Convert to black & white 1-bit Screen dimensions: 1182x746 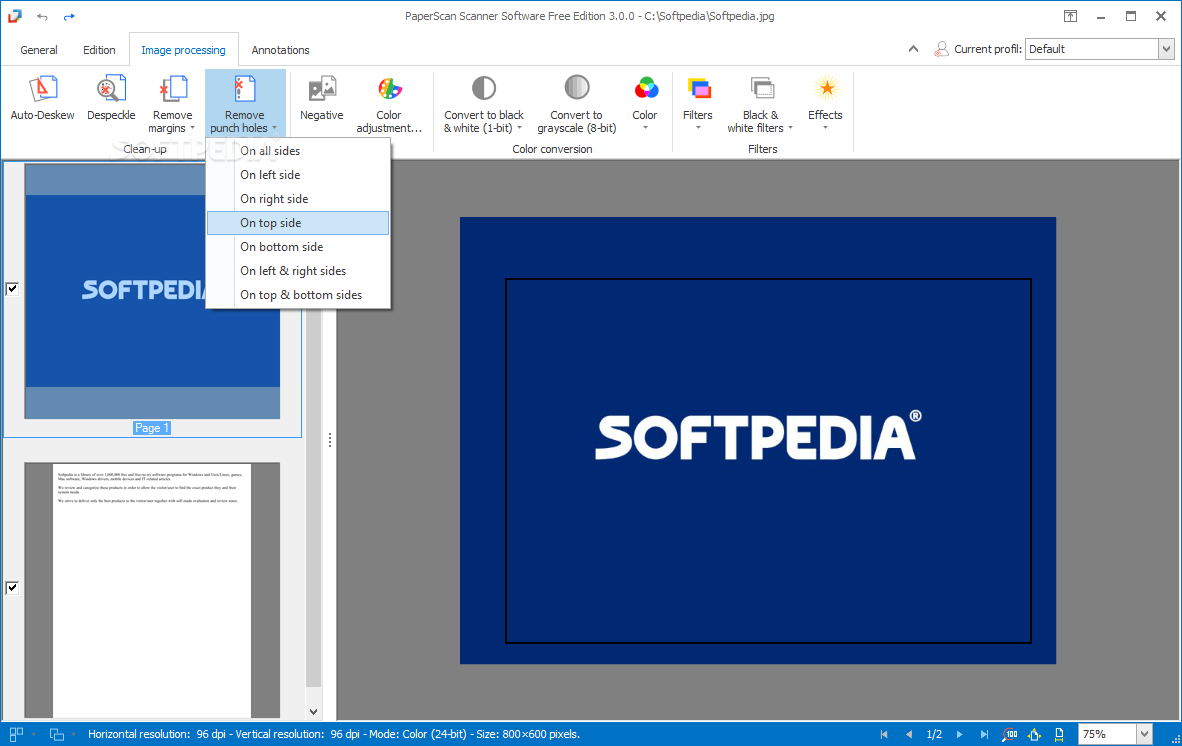tap(483, 104)
